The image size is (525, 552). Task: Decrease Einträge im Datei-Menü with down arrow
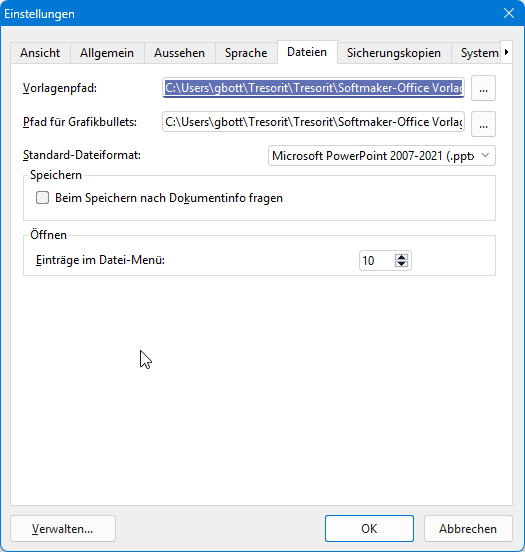[401, 264]
